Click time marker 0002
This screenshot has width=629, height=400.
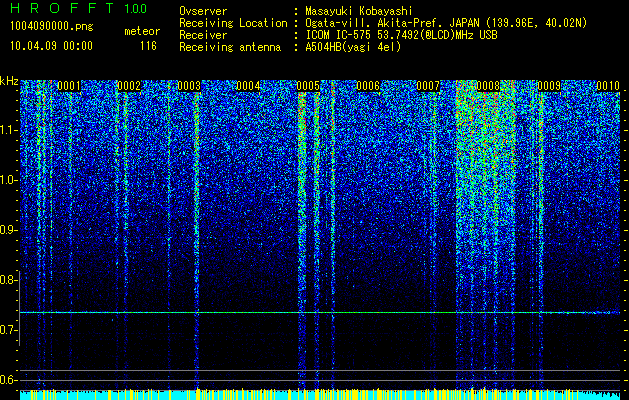pos(129,86)
